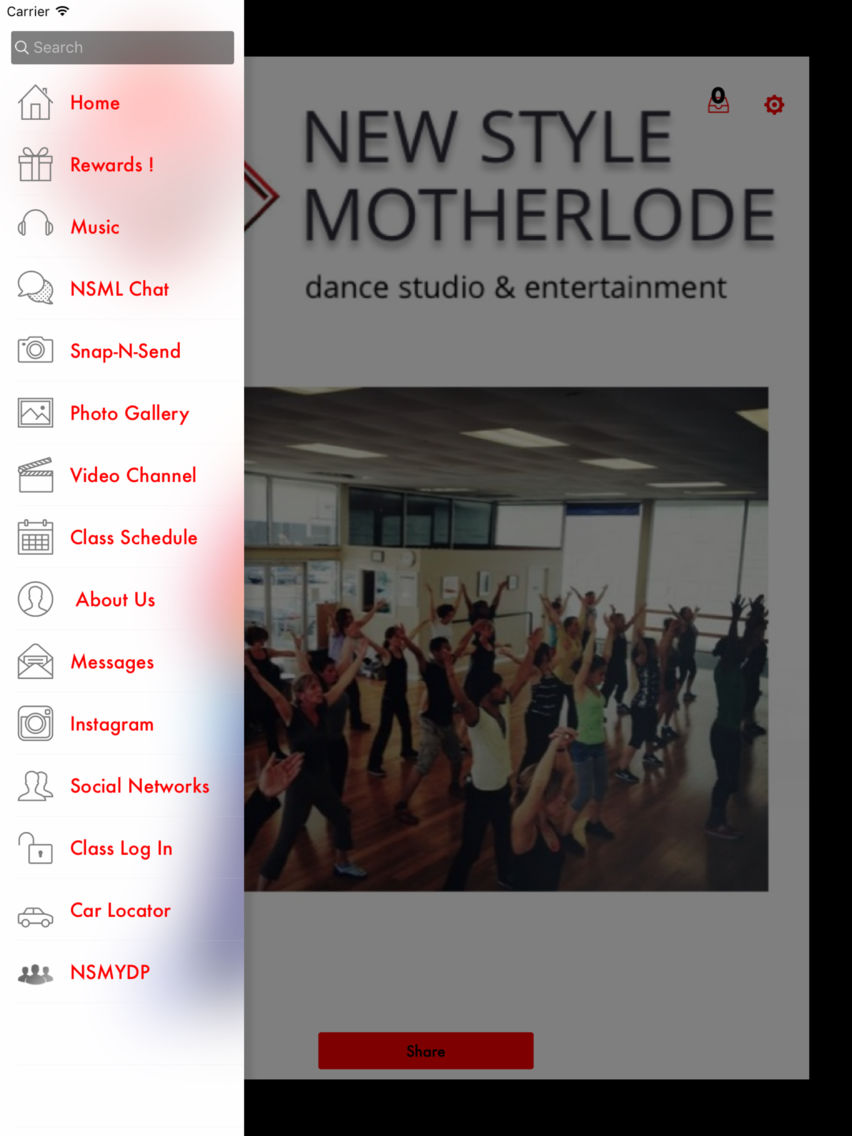This screenshot has width=852, height=1136.
Task: Click the picture frame icon for Photo Gallery
Action: coord(35,413)
